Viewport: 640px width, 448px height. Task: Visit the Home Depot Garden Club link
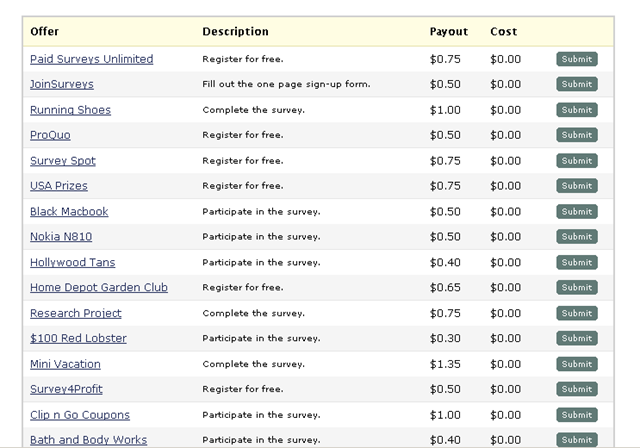pyautogui.click(x=99, y=288)
